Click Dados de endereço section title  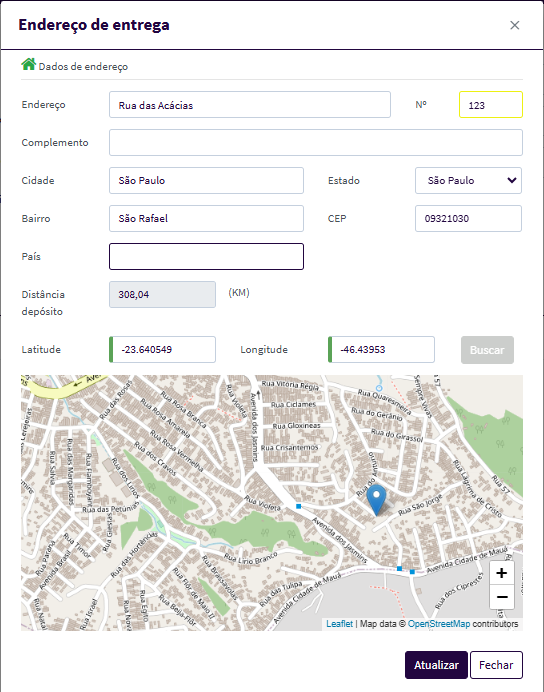click(x=83, y=67)
